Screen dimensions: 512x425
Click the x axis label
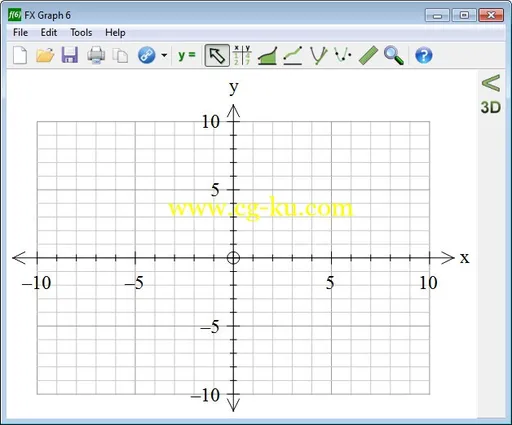point(464,258)
